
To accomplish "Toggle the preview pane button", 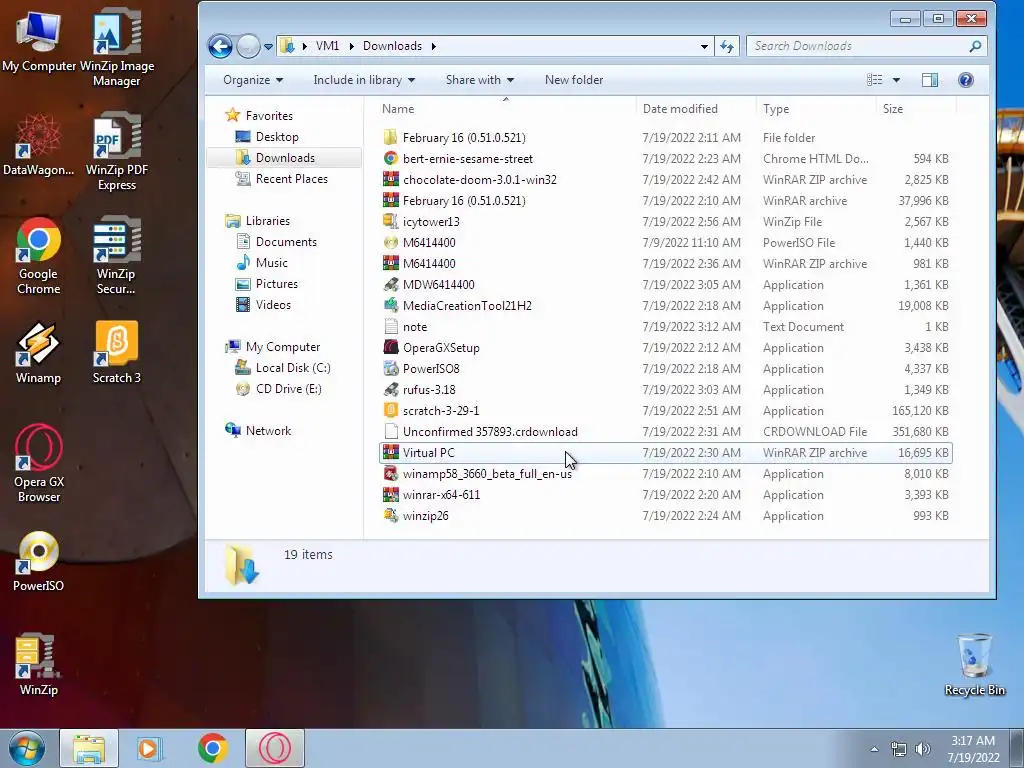I will point(930,80).
